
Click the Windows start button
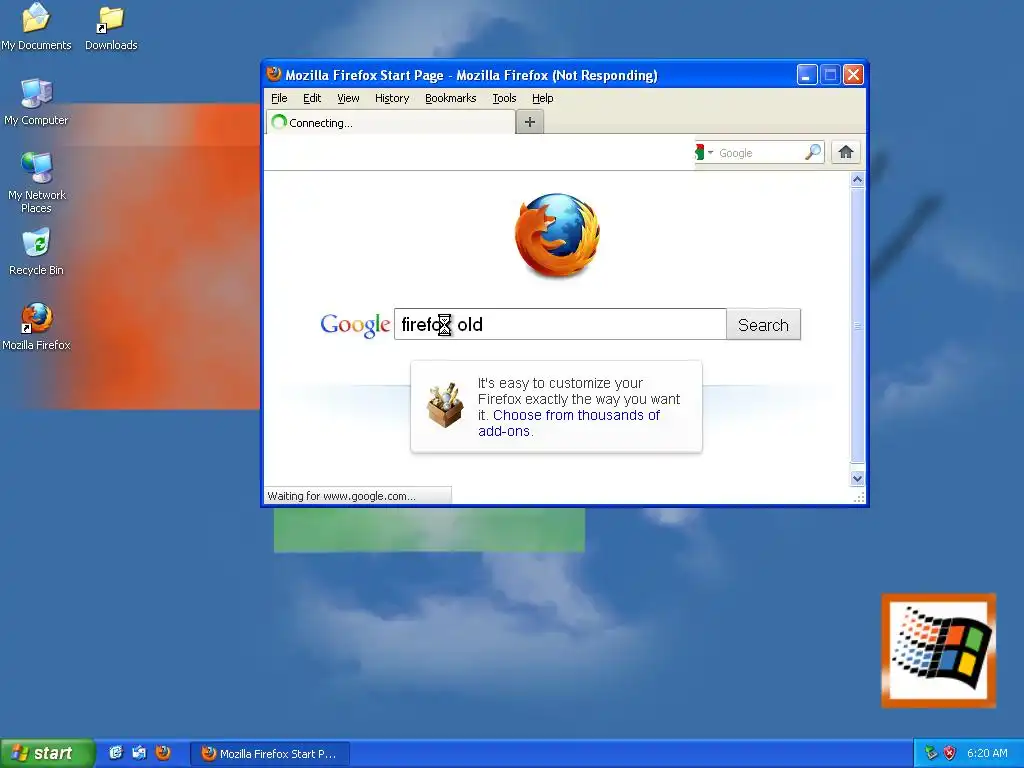47,753
